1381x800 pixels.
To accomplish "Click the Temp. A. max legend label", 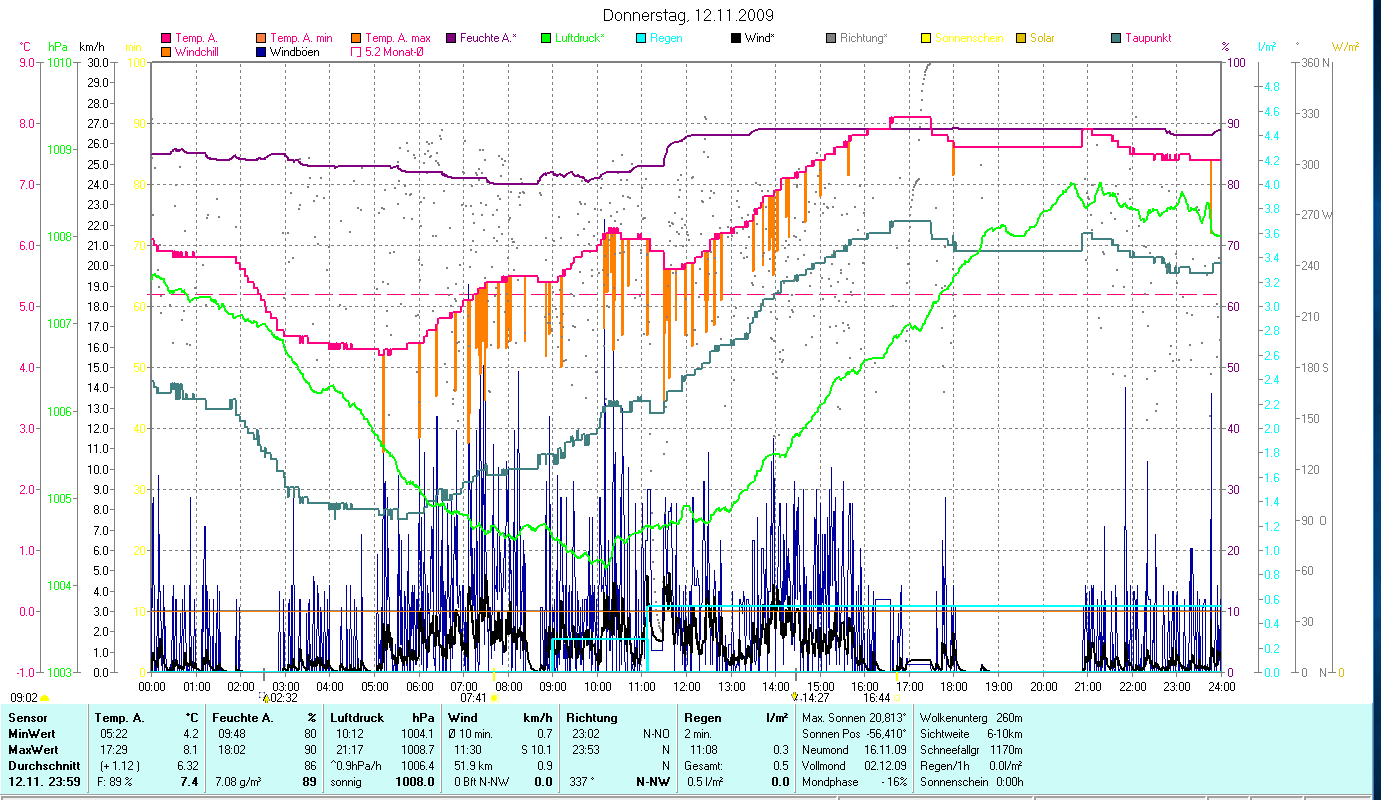I will tap(398, 38).
